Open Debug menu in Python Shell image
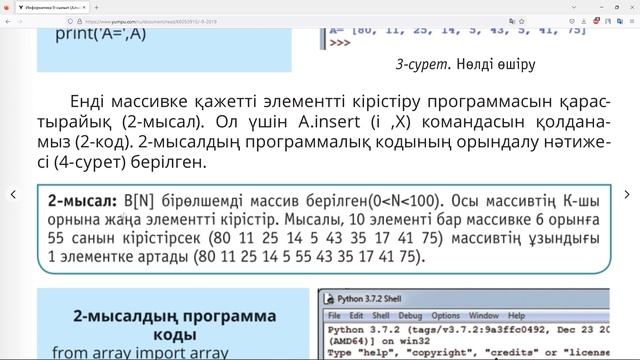The image size is (640, 360). [x=410, y=316]
